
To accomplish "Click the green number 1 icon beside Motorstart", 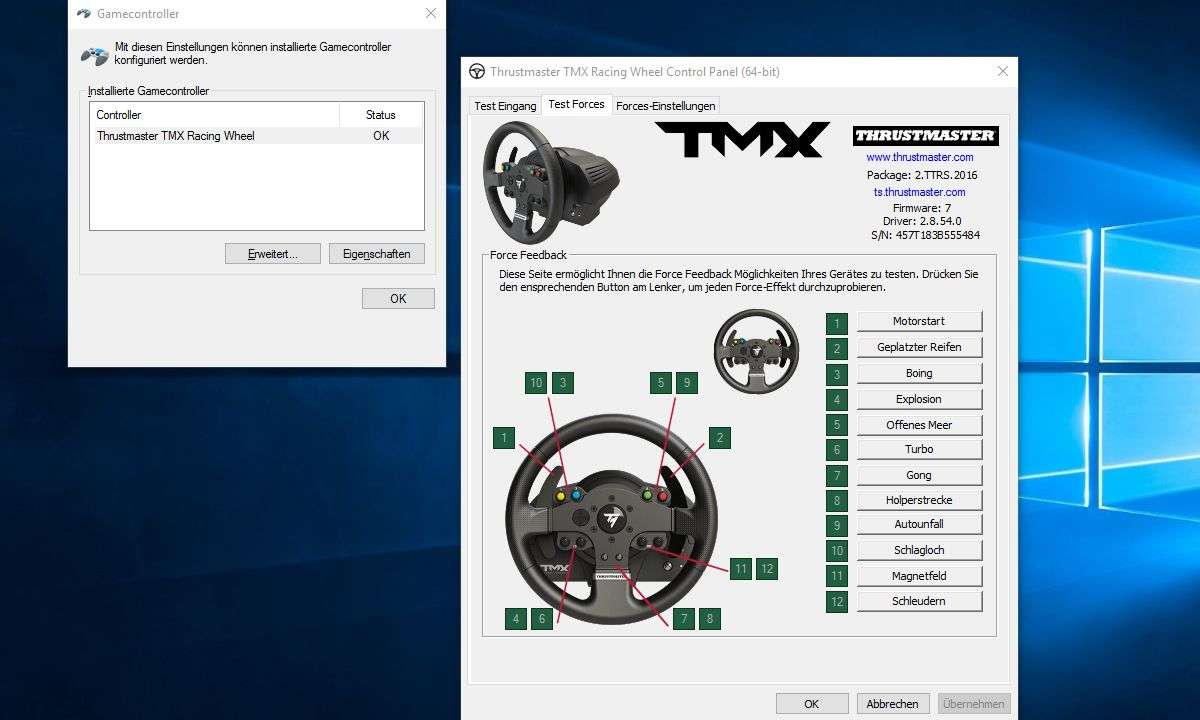I will pos(837,323).
